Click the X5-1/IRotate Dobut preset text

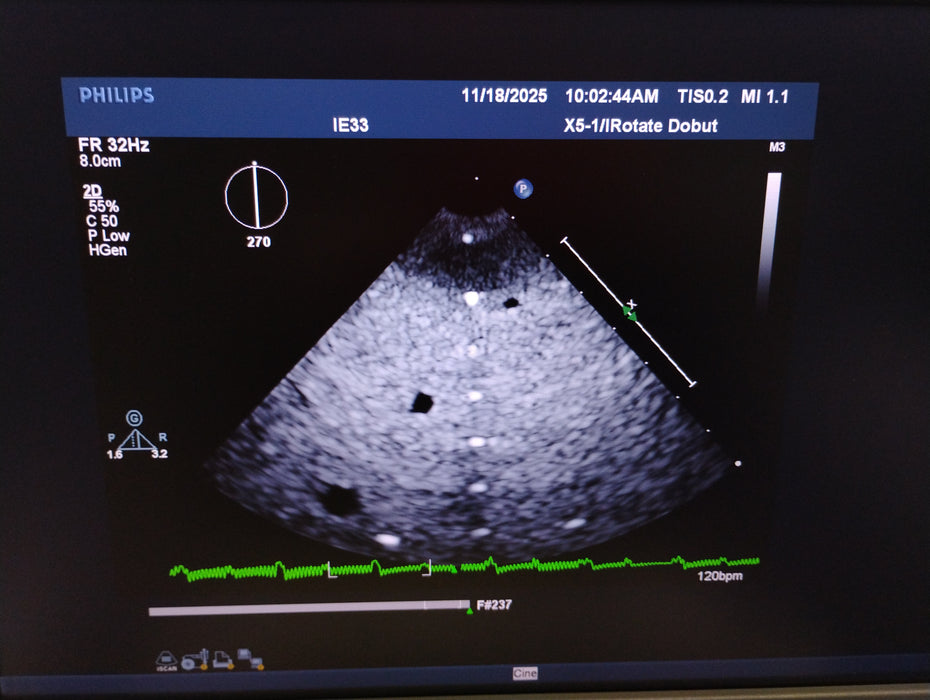[x=640, y=126]
